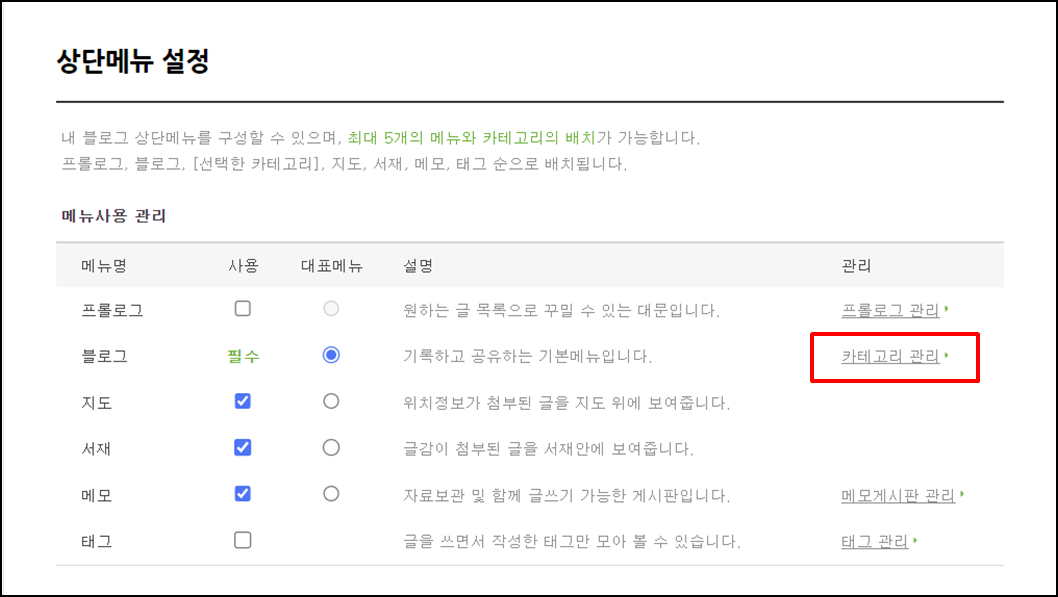Enable the 태그 menu checkbox
Image resolution: width=1058 pixels, height=597 pixels.
coord(242,541)
